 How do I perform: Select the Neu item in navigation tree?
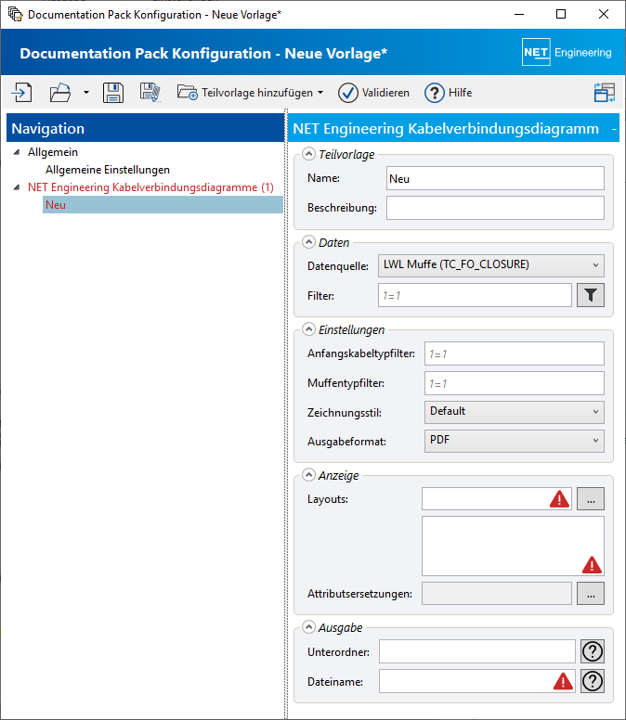[163, 205]
